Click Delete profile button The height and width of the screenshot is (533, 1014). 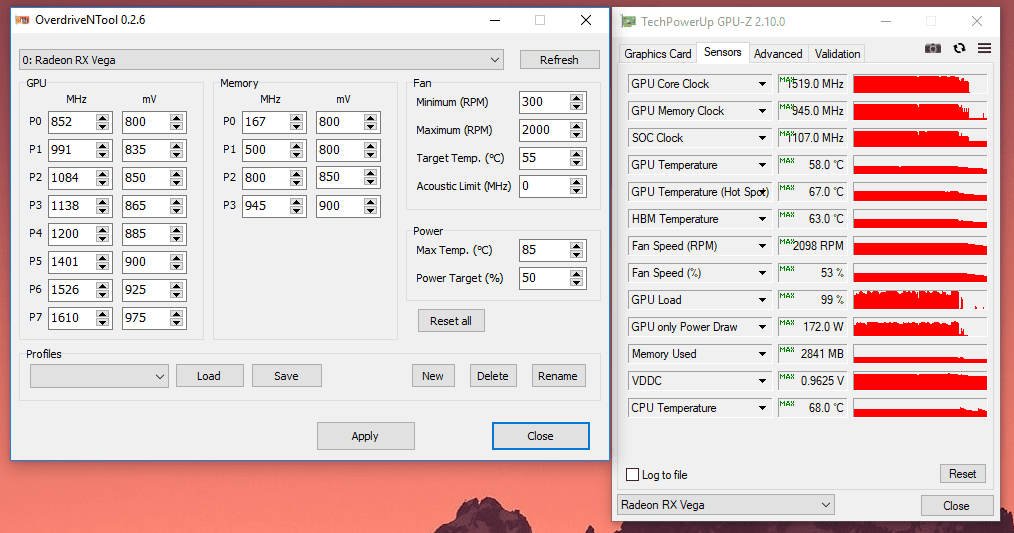point(493,376)
